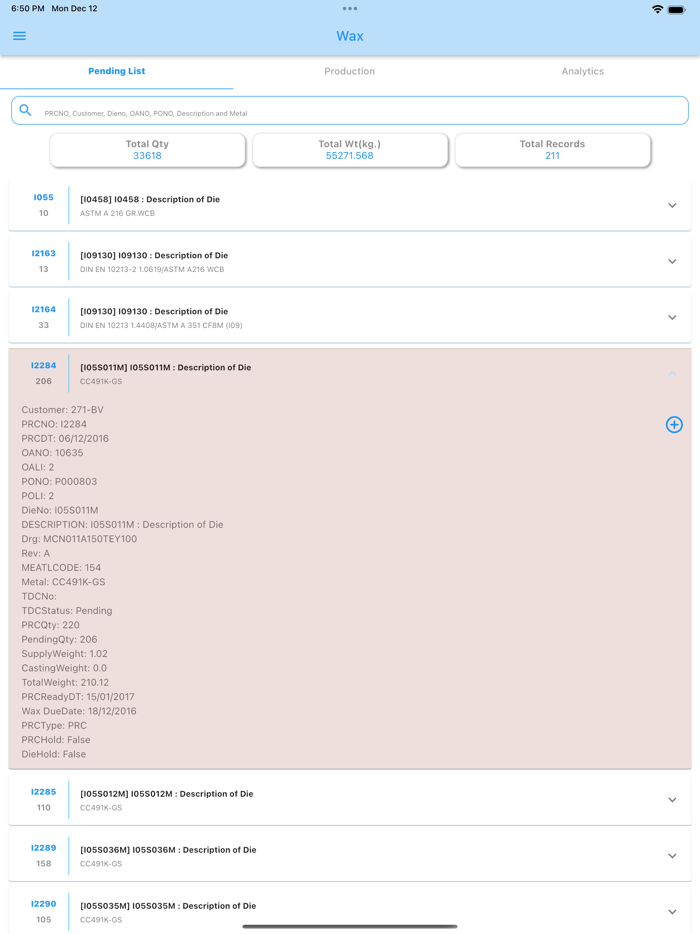Focus the PRCNO, Customer search field
Viewport: 700px width, 934px height.
pos(360,113)
